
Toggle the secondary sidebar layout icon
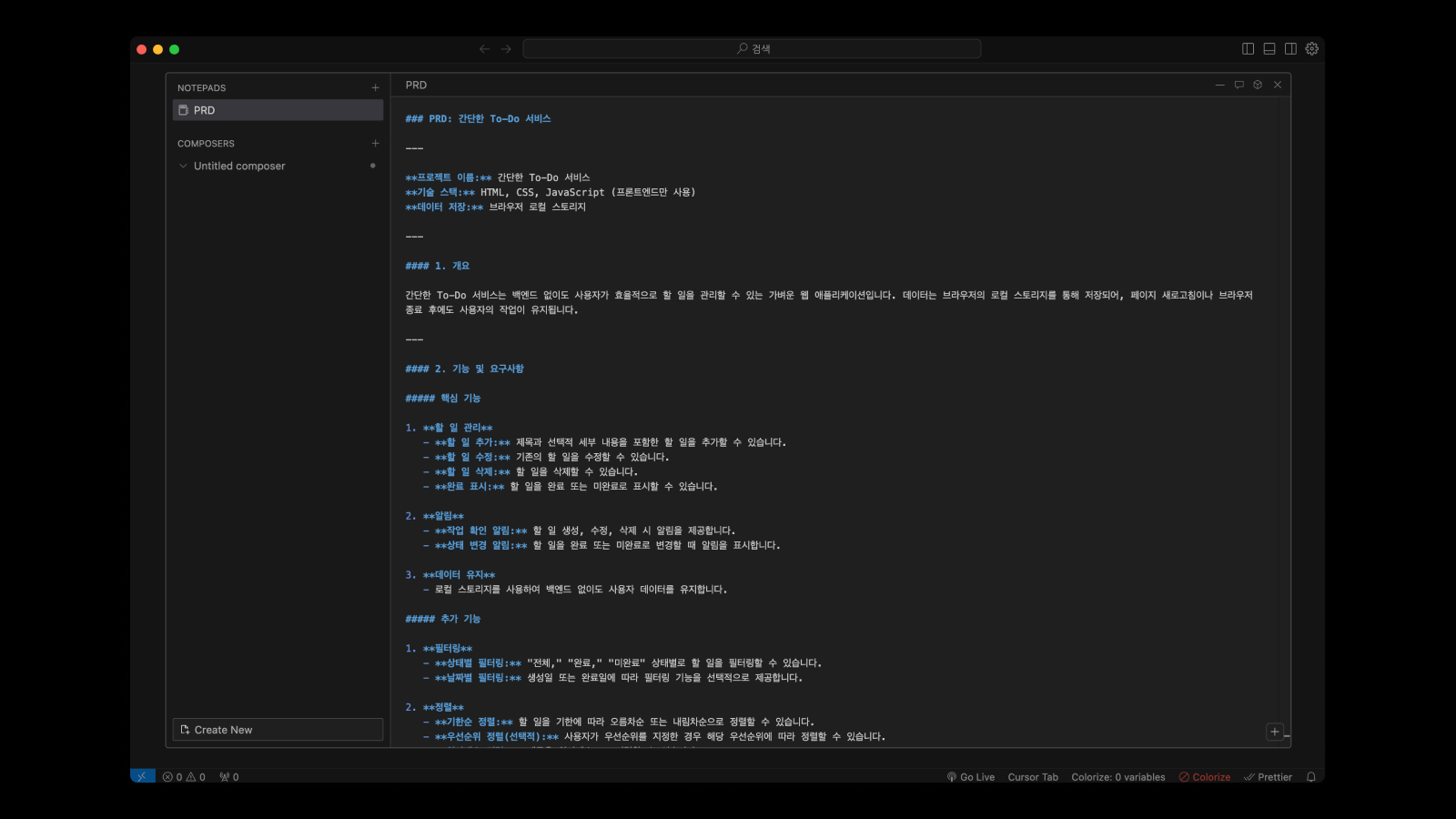tap(1290, 49)
